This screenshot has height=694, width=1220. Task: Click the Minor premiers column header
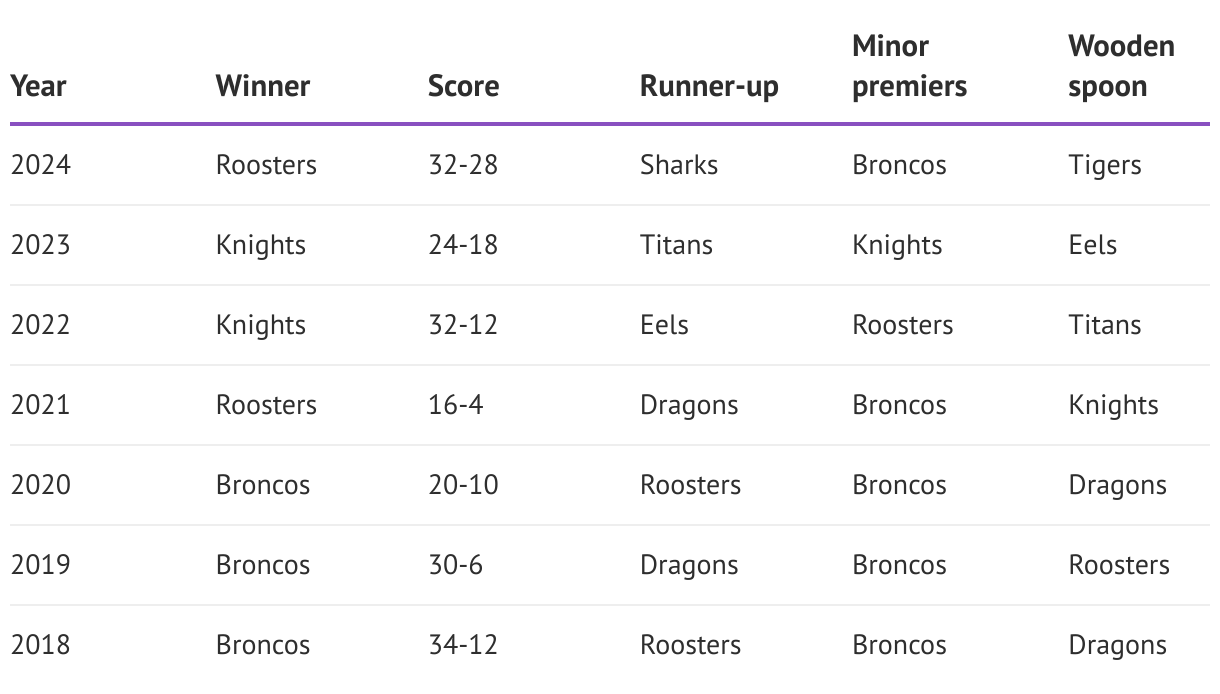[909, 66]
